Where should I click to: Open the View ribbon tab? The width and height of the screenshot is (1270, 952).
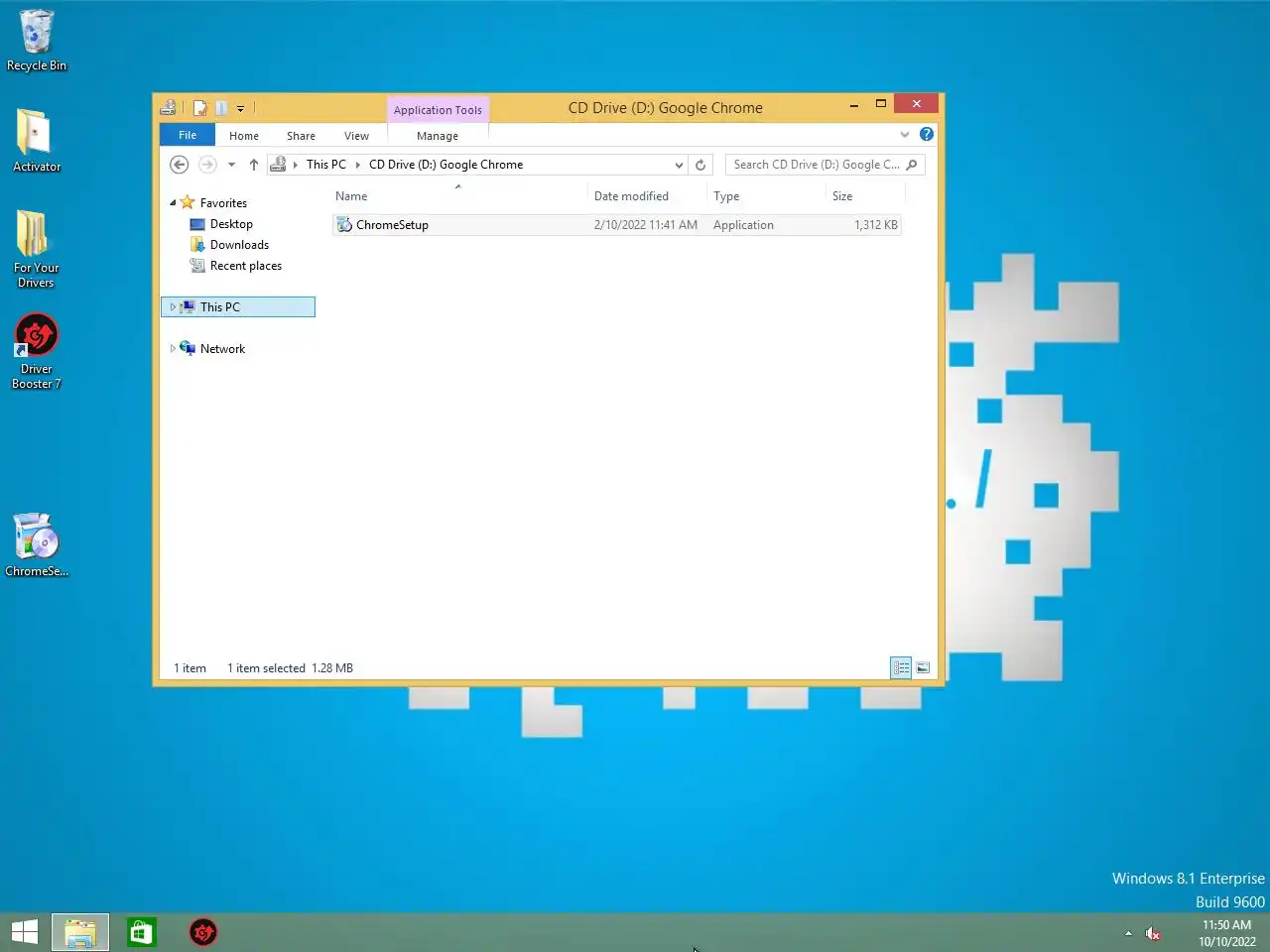coord(356,136)
